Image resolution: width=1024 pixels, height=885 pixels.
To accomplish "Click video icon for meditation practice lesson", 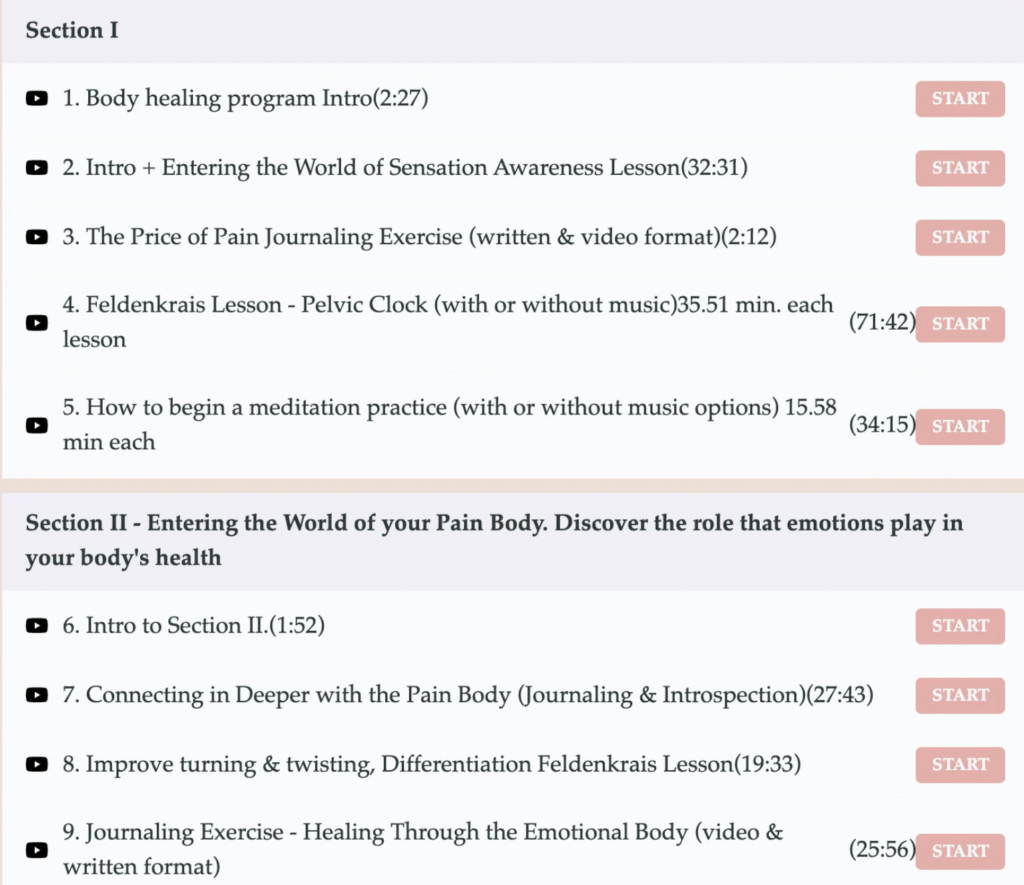I will [x=36, y=425].
